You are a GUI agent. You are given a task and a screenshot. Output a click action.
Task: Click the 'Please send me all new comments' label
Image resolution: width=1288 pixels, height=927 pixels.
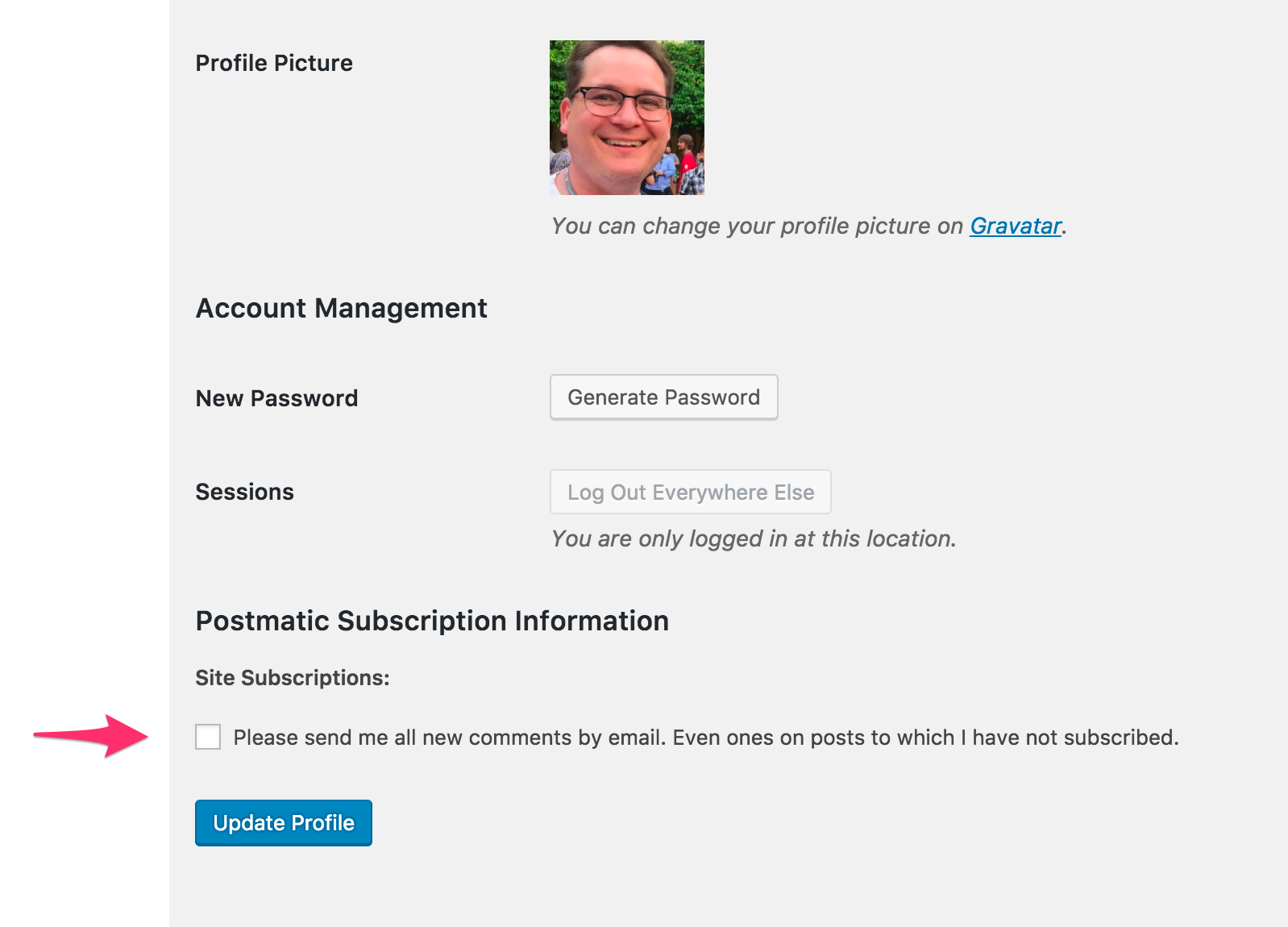pos(706,738)
